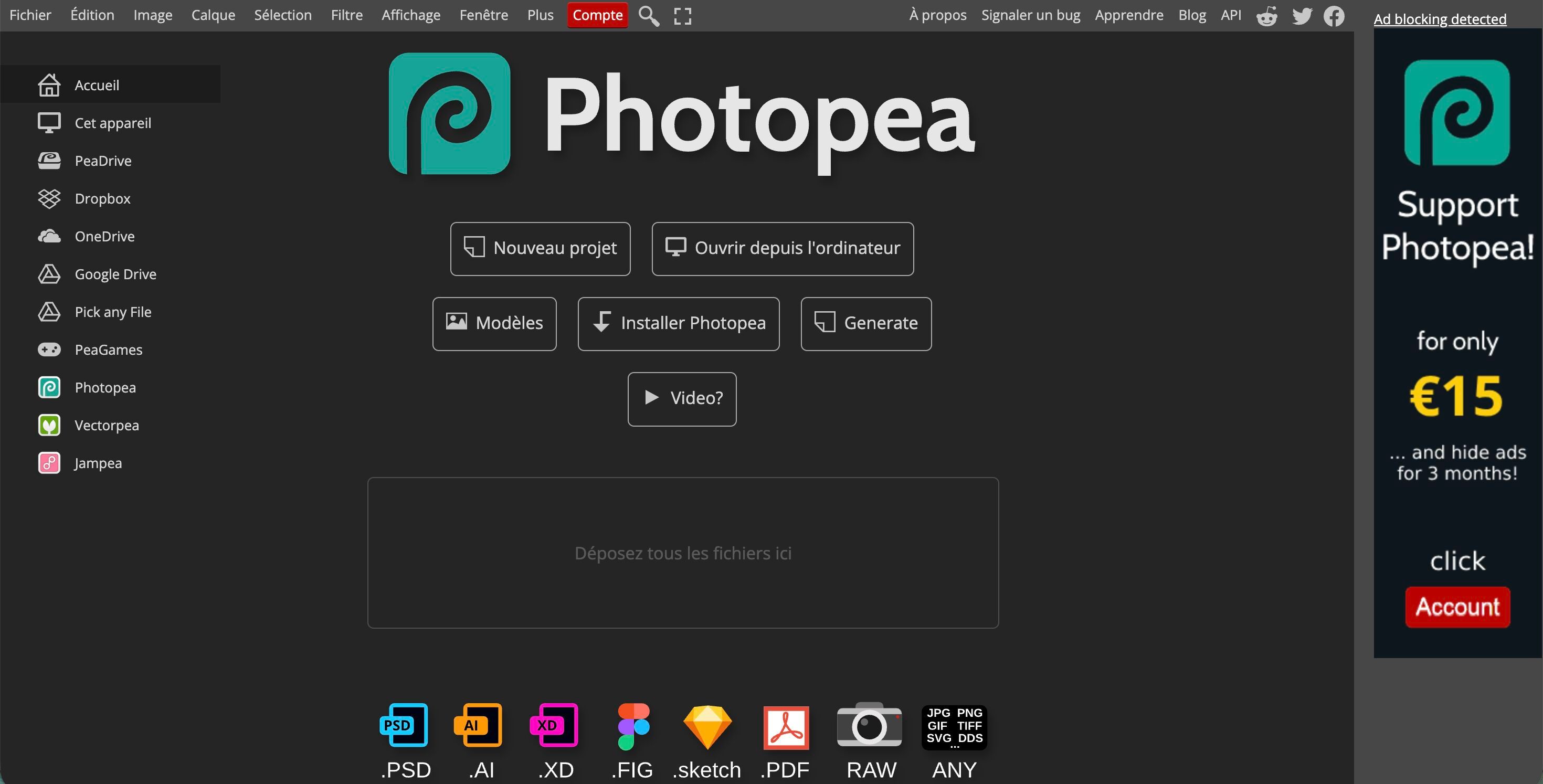Select Vectorpea label in sidebar
Screen dimensions: 1543x784
click(107, 425)
